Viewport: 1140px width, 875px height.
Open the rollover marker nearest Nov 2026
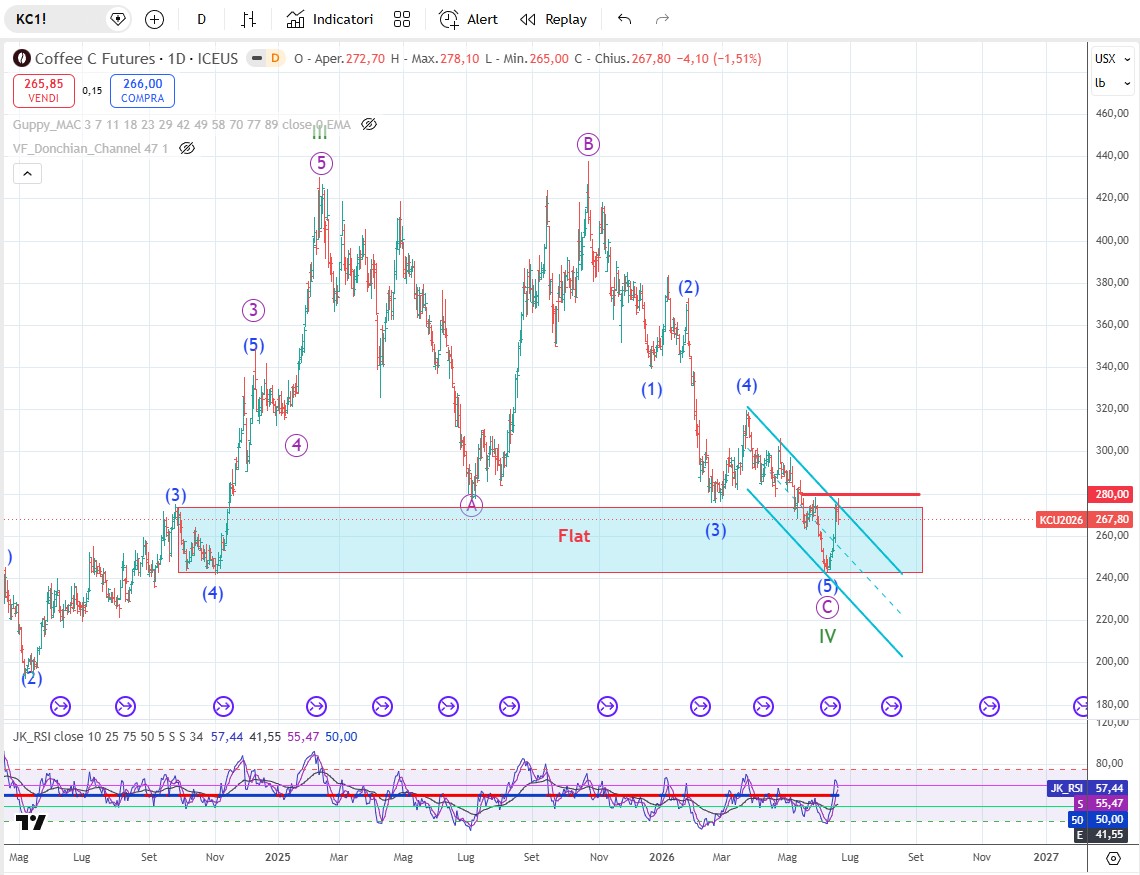[989, 706]
